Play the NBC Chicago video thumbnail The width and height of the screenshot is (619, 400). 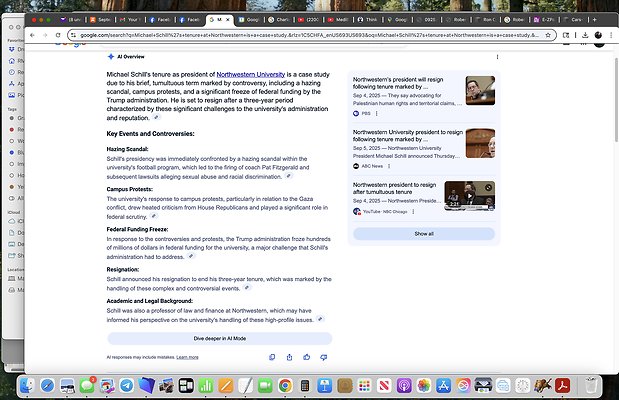[x=469, y=196]
